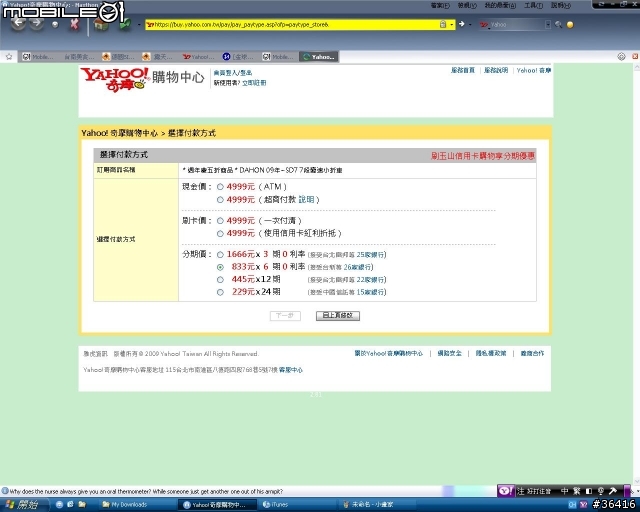Click the yellow ball icon beside search
The width and height of the screenshot is (640, 512).
(x=570, y=25)
